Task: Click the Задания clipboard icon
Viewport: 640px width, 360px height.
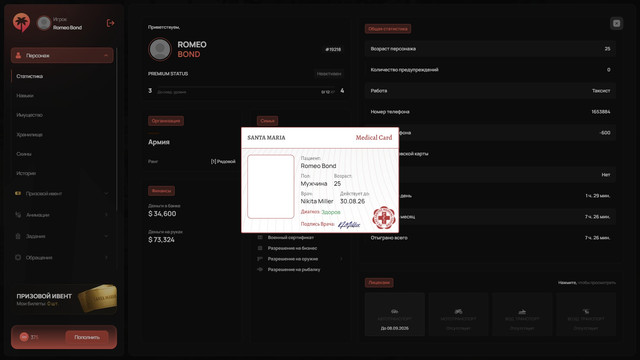Action: (18, 236)
